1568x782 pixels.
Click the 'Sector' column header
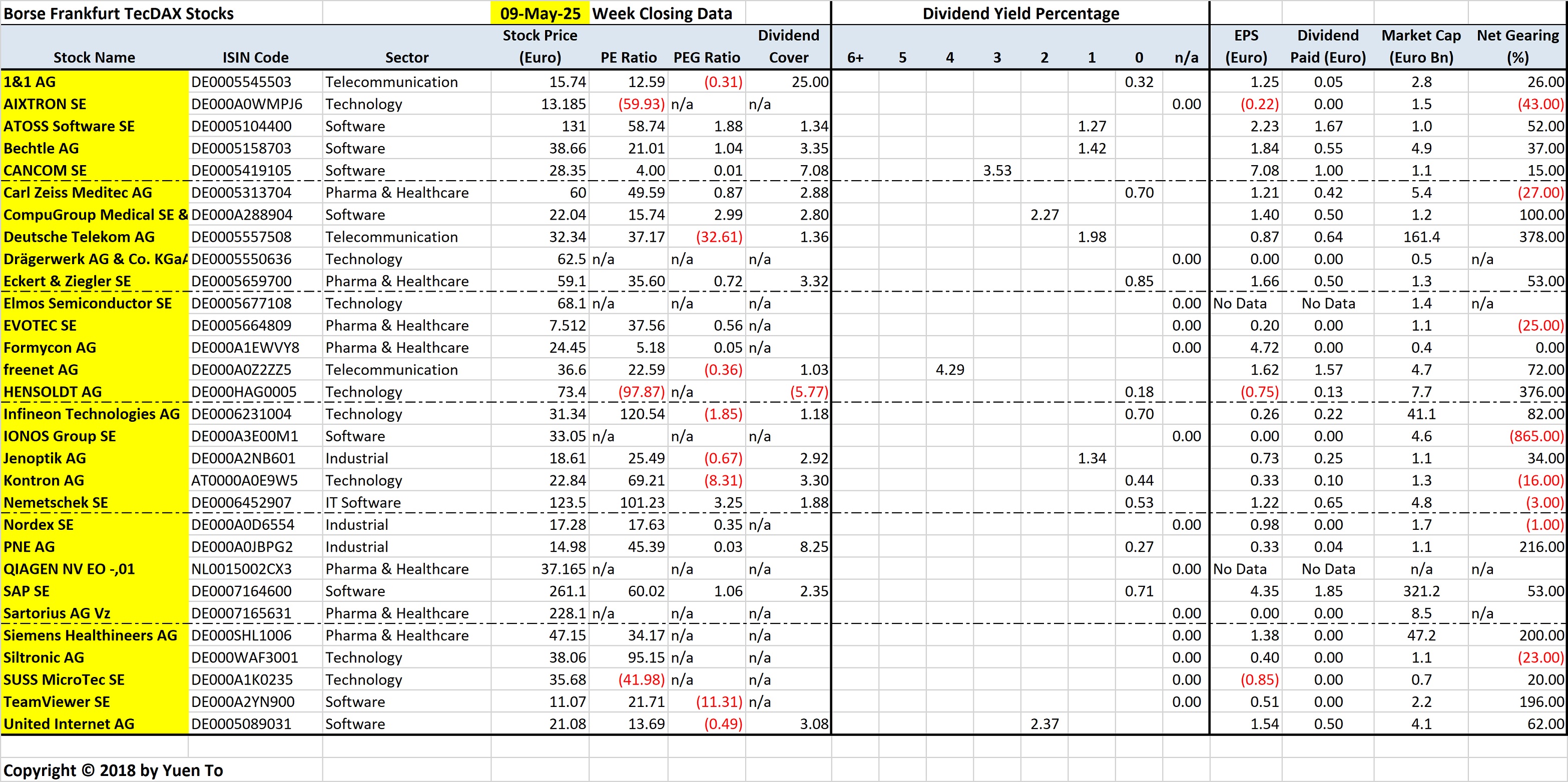point(406,57)
